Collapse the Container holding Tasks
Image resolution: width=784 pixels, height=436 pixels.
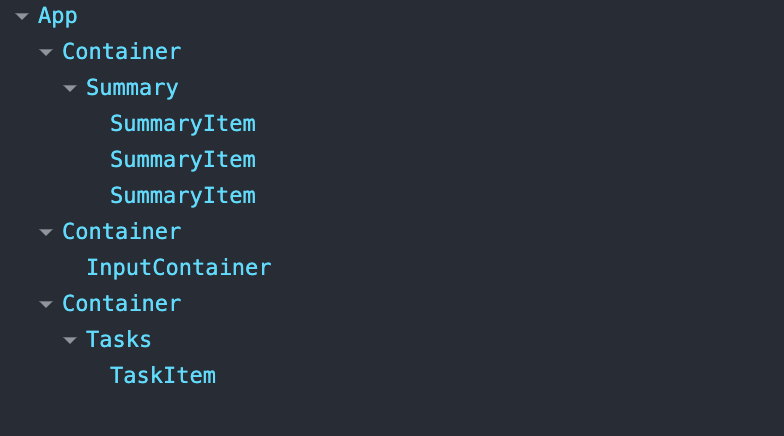point(46,304)
